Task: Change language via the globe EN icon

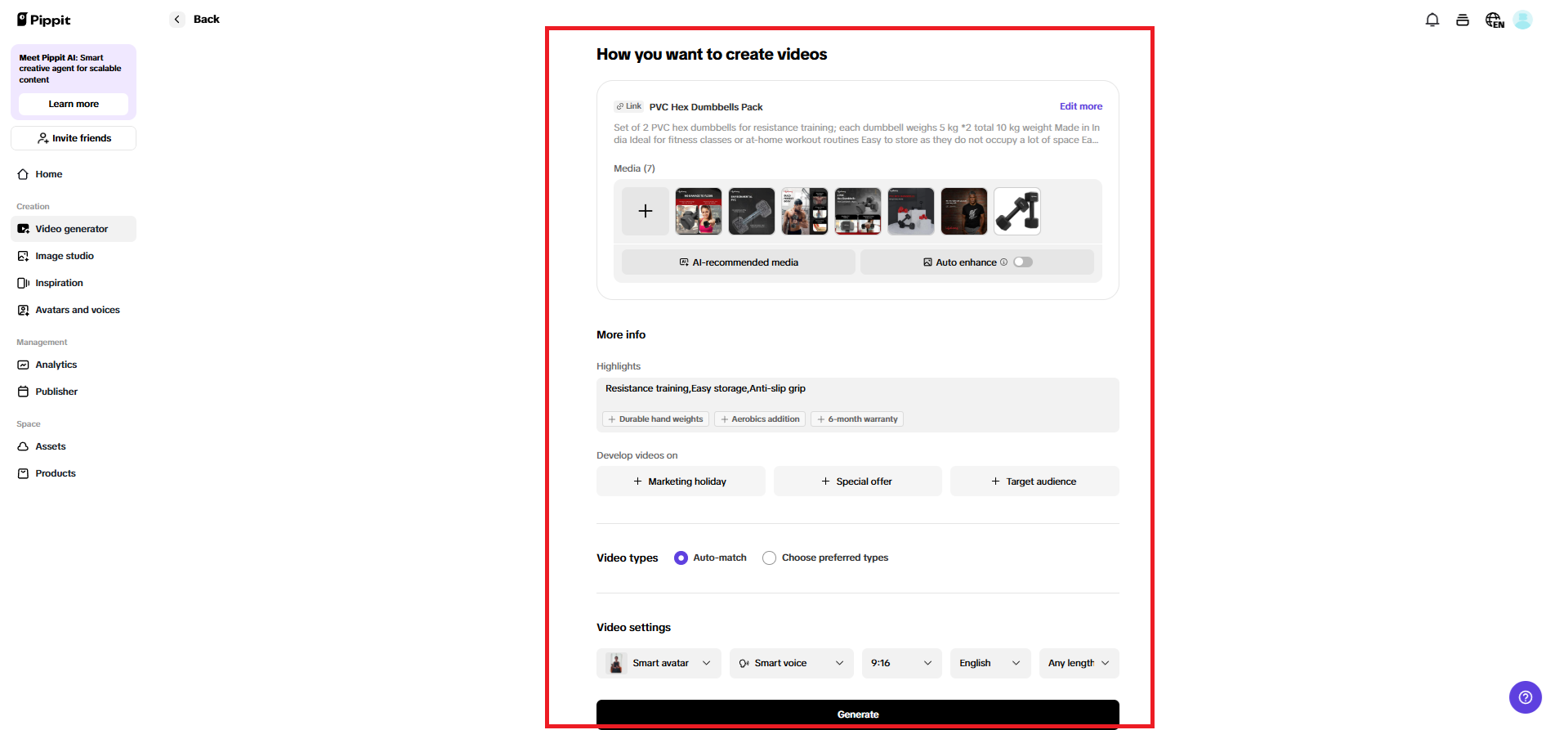Action: point(1494,20)
